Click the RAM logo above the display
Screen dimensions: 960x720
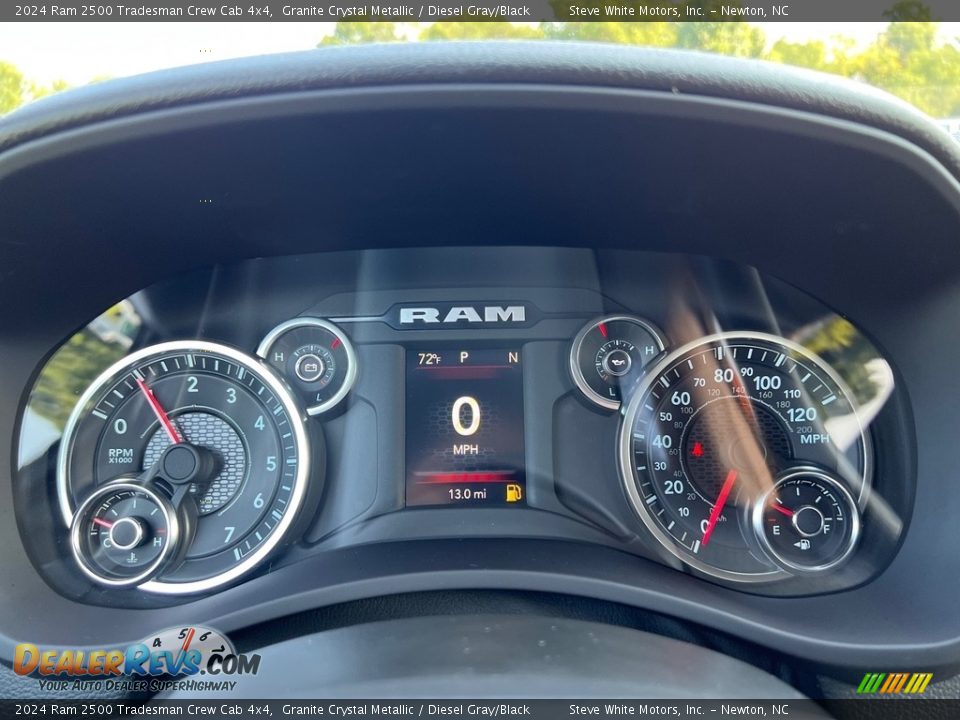[x=462, y=314]
